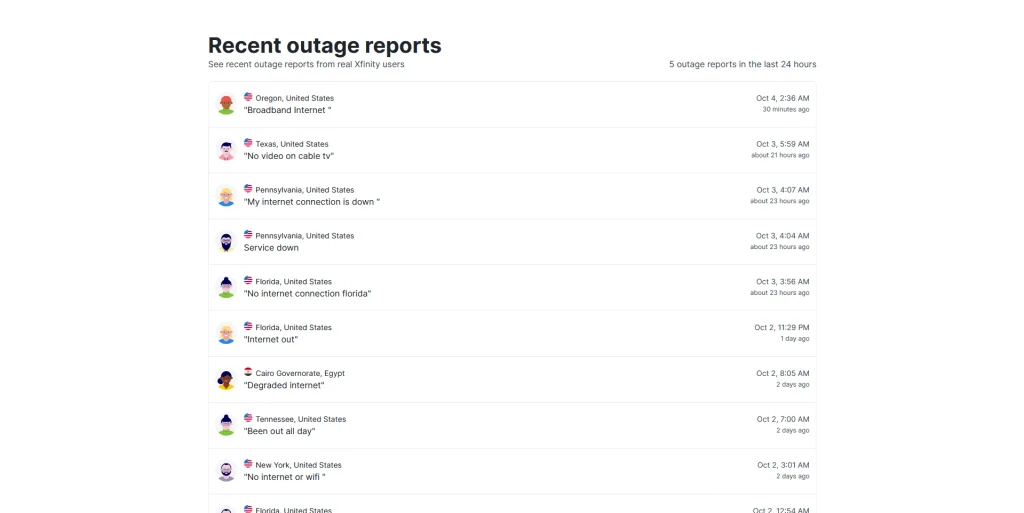This screenshot has width=1024, height=513.
Task: Click the Egypt flag next to Cairo Governorate
Action: click(248, 371)
